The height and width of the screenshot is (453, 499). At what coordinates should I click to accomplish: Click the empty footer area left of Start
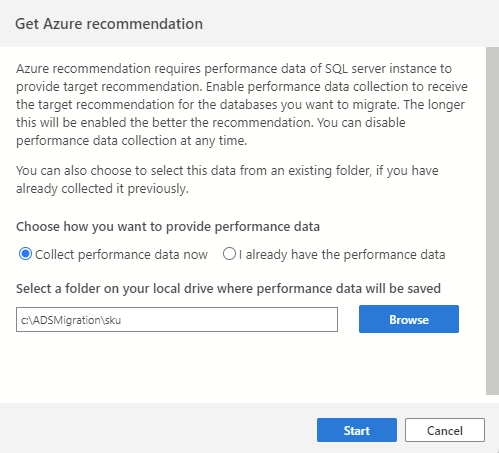pyautogui.click(x=157, y=430)
